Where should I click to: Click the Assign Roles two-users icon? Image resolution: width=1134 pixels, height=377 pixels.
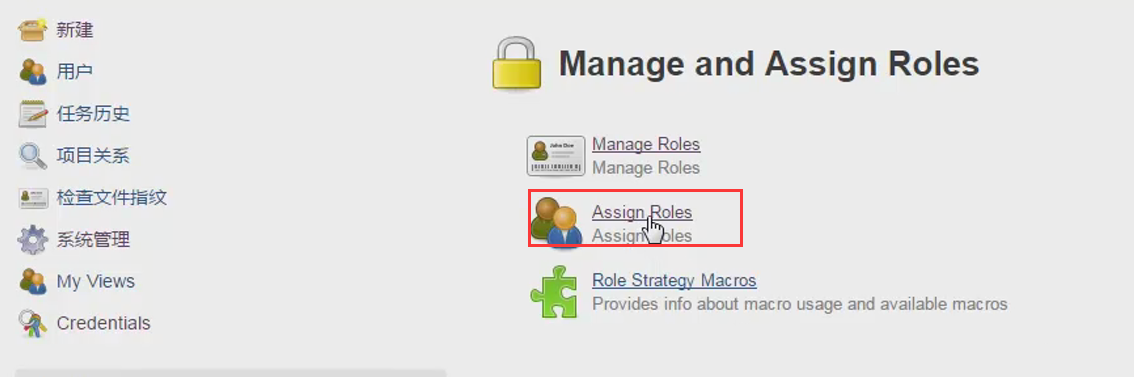coord(557,222)
